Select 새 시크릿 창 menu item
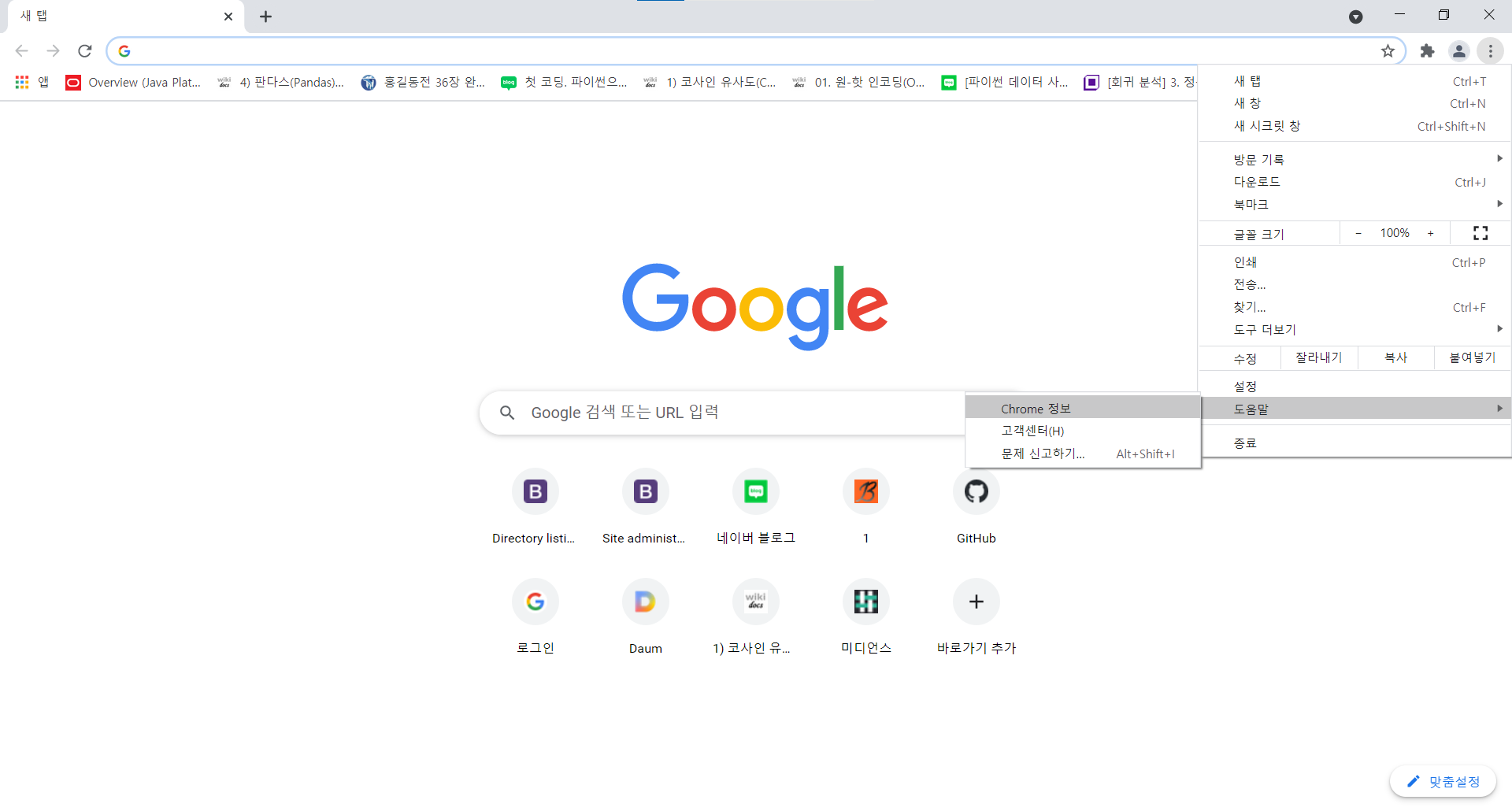Screen dimensions: 1512x811 (1354, 126)
